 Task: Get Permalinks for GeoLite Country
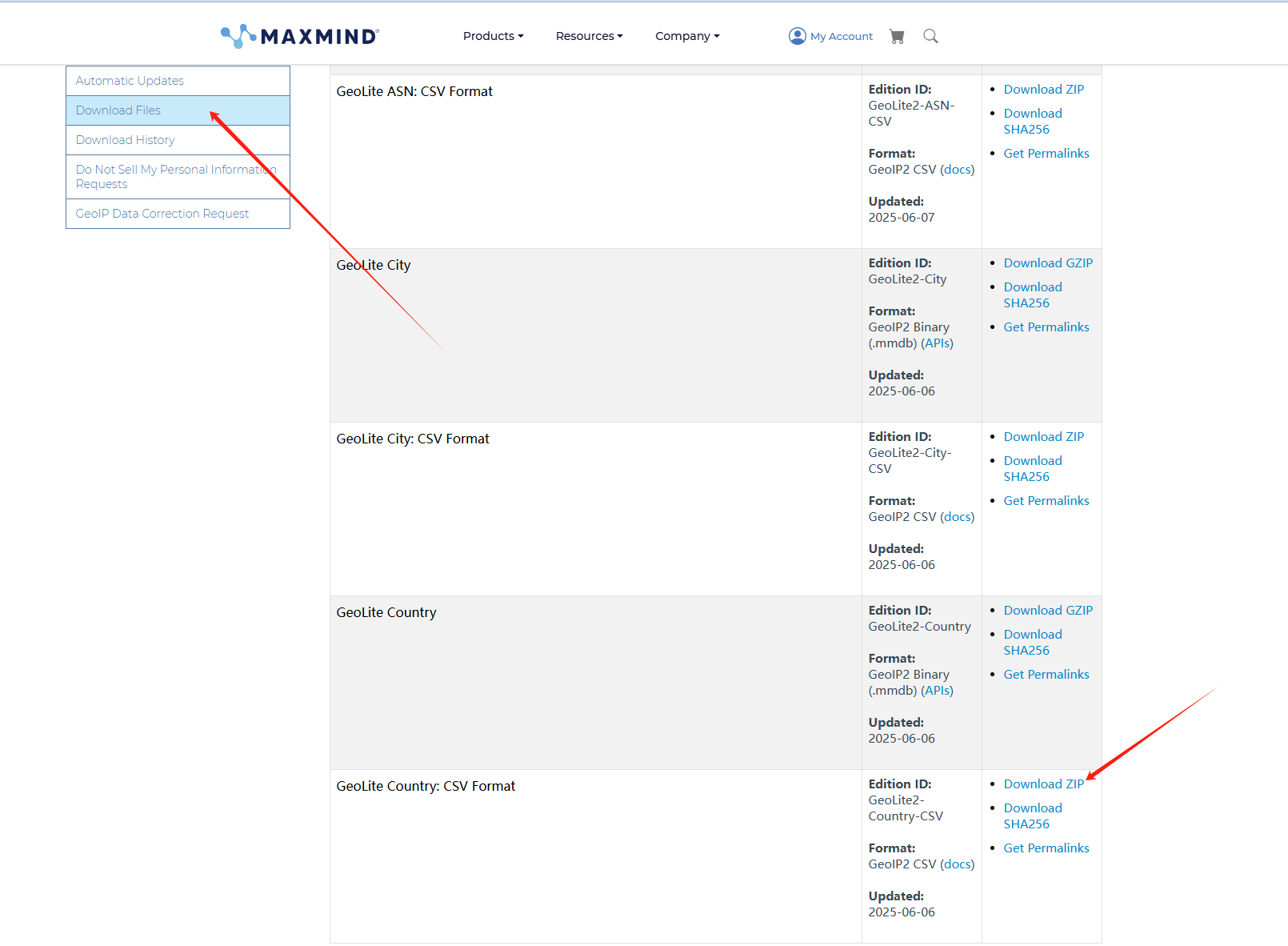coord(1046,675)
